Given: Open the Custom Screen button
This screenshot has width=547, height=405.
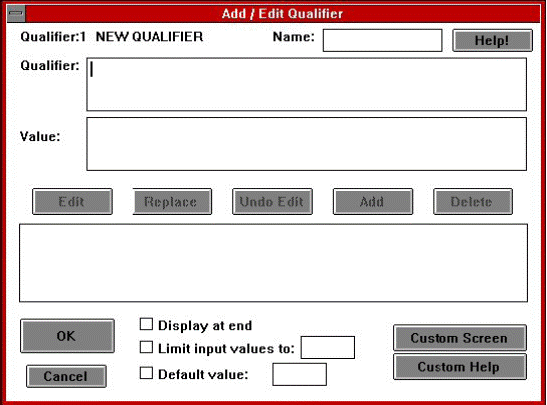Looking at the screenshot, I should point(460,338).
